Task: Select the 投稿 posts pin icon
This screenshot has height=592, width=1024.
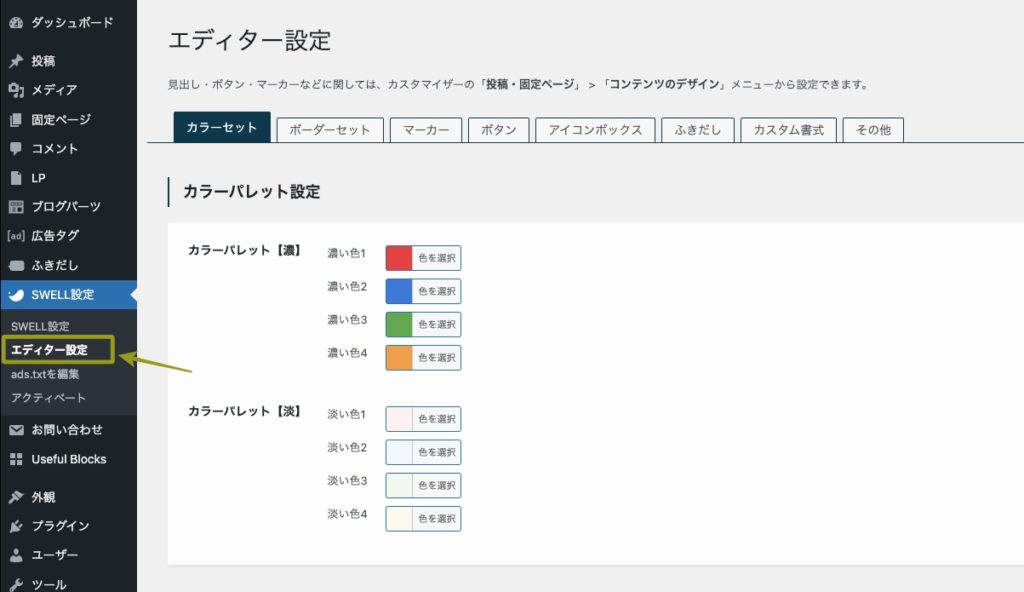Action: (x=15, y=58)
